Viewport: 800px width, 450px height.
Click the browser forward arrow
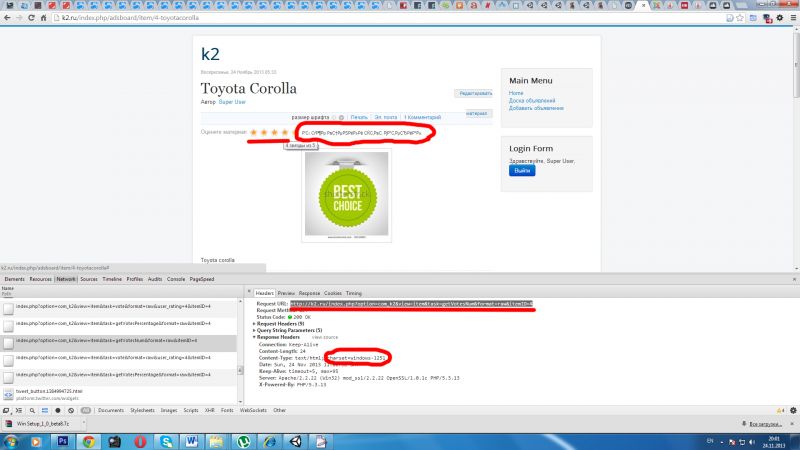tap(19, 18)
